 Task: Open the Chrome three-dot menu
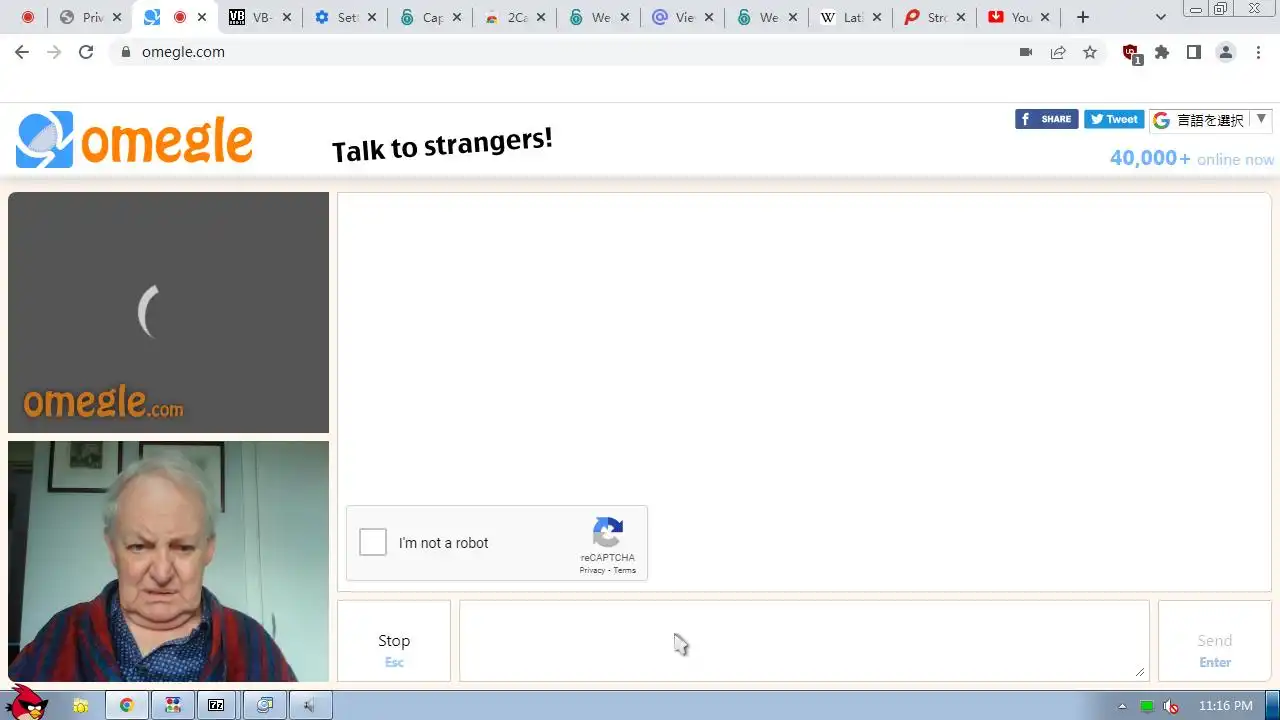(x=1258, y=52)
